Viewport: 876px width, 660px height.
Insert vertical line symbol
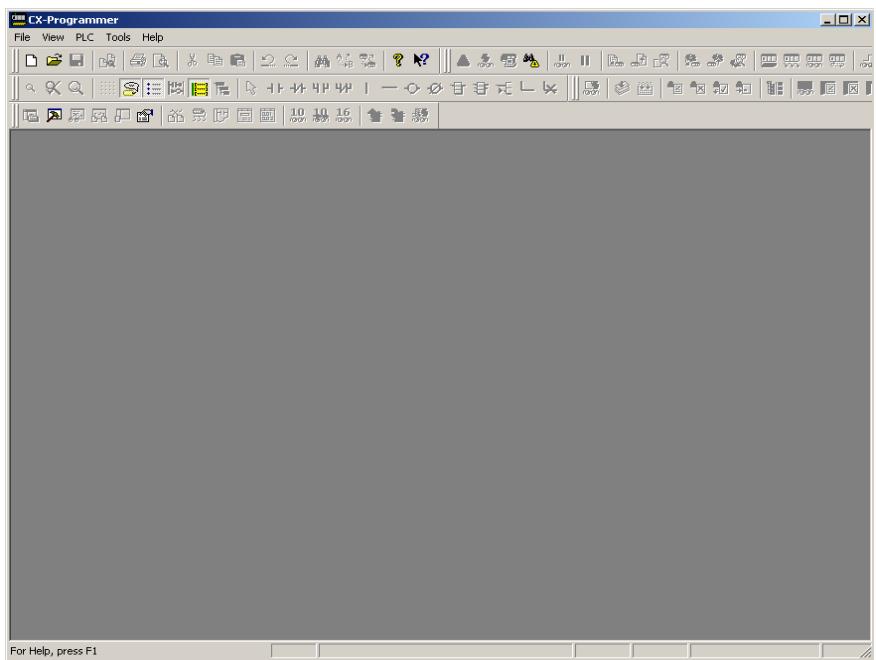pos(366,88)
